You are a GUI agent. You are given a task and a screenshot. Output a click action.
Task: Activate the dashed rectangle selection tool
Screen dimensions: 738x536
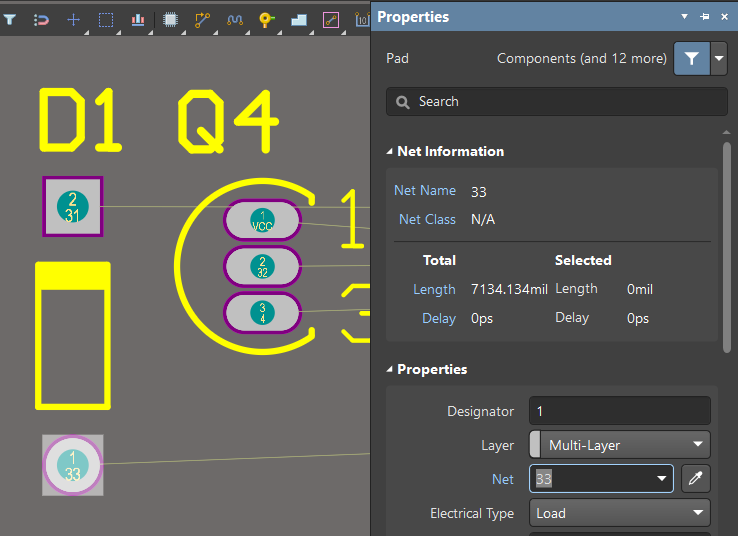[x=106, y=19]
